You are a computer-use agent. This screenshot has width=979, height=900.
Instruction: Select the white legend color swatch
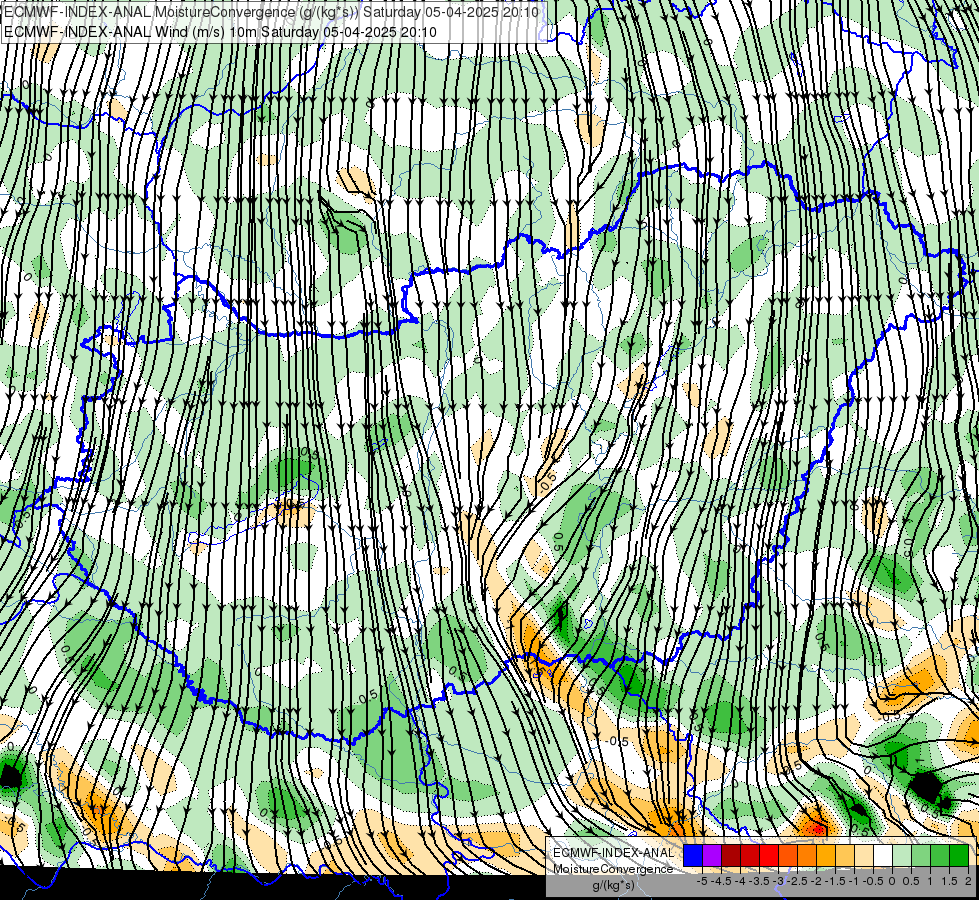883,856
